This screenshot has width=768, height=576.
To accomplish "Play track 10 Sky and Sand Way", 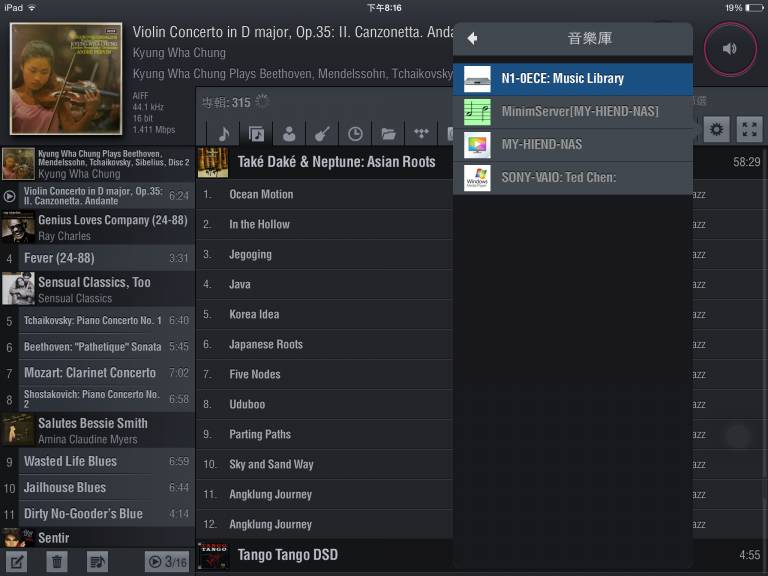I will tap(324, 464).
